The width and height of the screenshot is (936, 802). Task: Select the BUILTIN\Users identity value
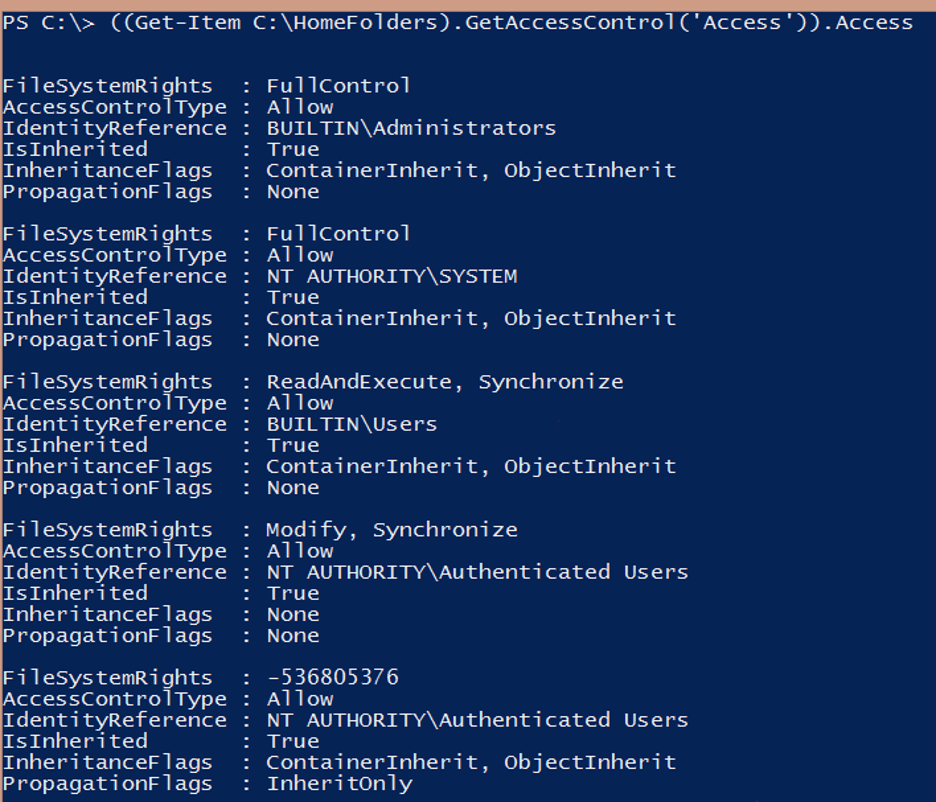pos(351,424)
